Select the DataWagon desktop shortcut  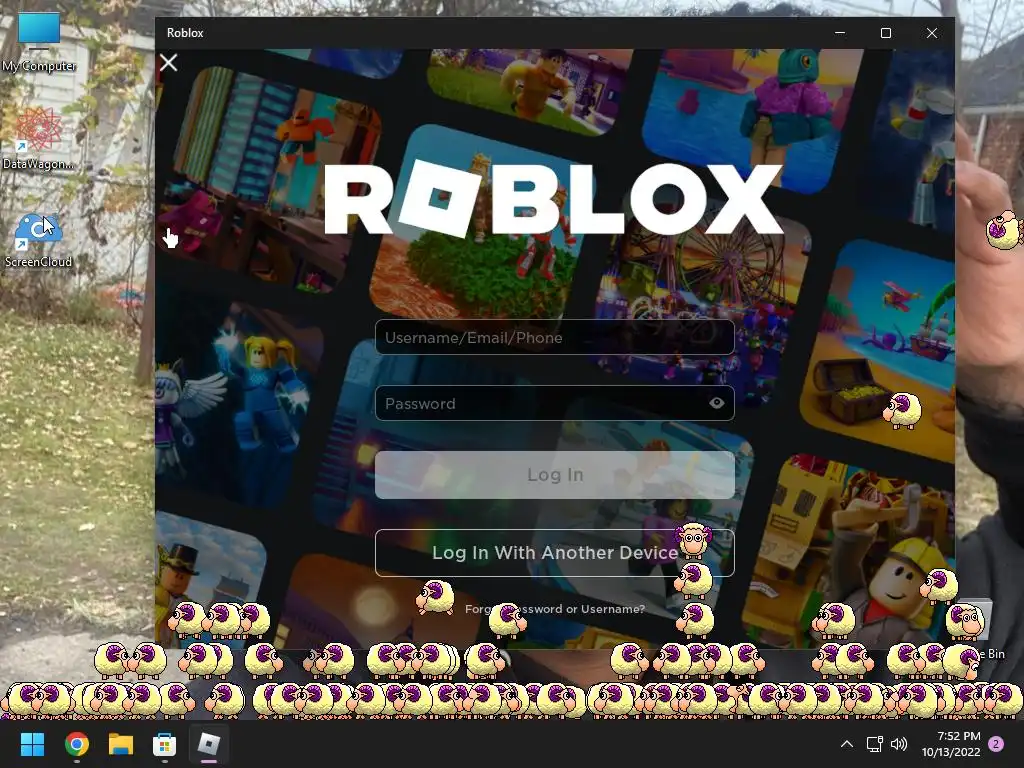coord(39,138)
